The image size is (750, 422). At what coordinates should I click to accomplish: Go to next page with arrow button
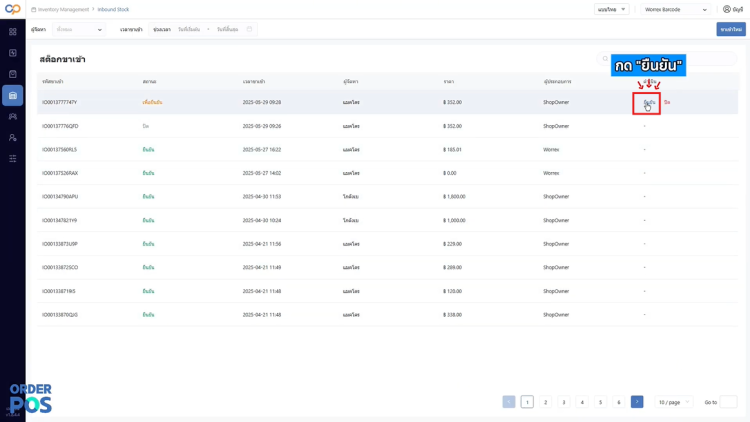click(x=637, y=402)
